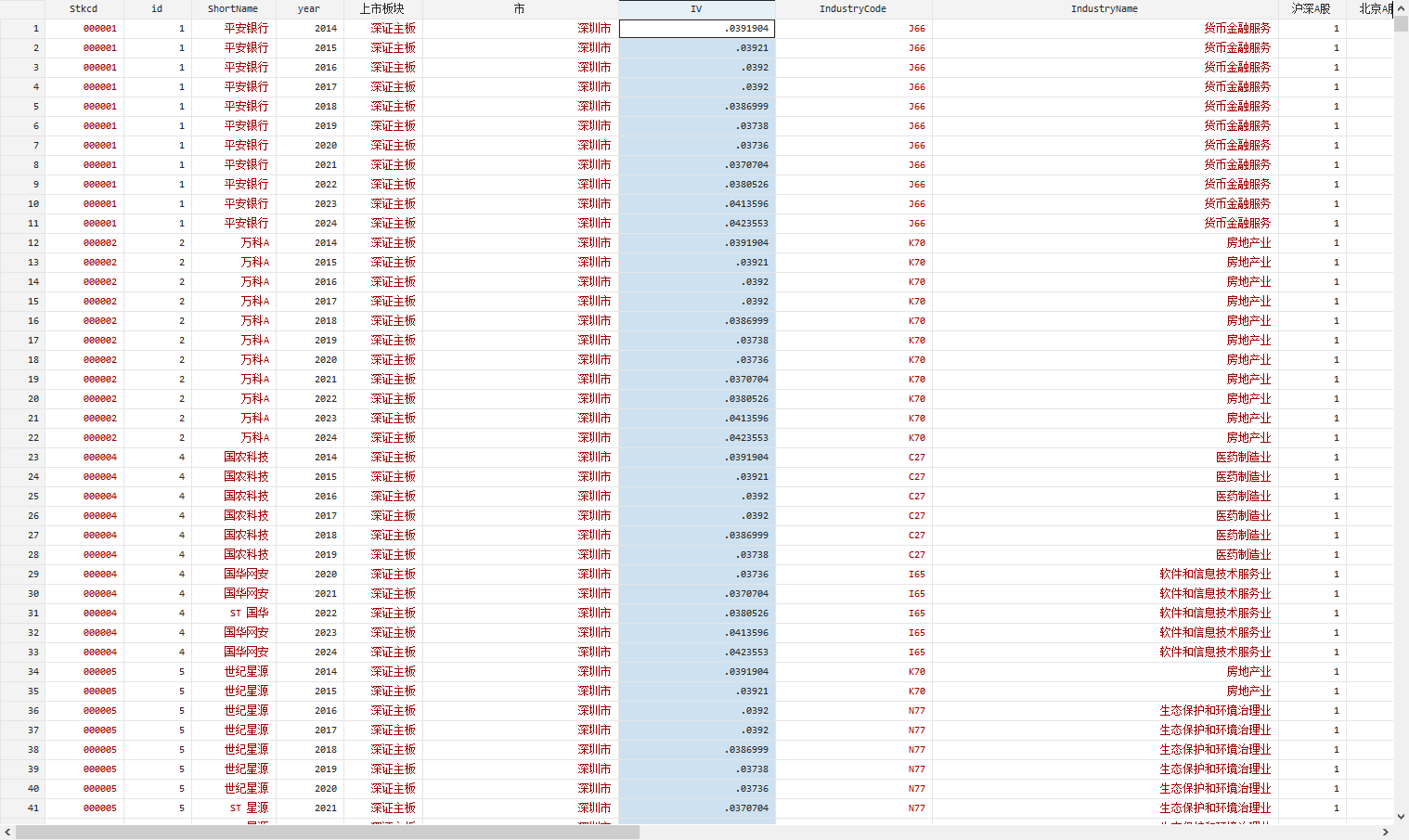Click the year cell in row 11
Image resolution: width=1409 pixels, height=840 pixels.
pos(309,224)
